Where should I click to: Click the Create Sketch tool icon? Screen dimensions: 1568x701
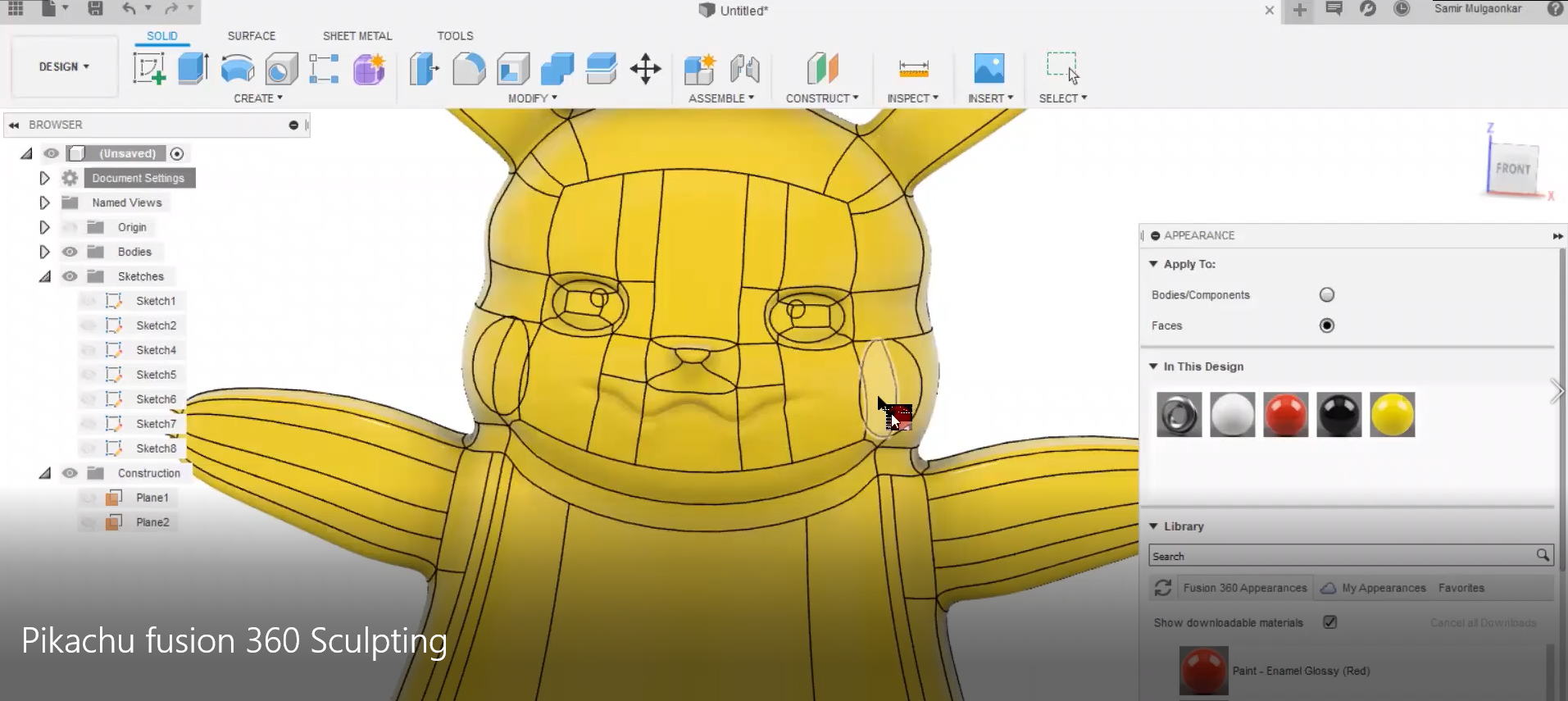click(149, 69)
